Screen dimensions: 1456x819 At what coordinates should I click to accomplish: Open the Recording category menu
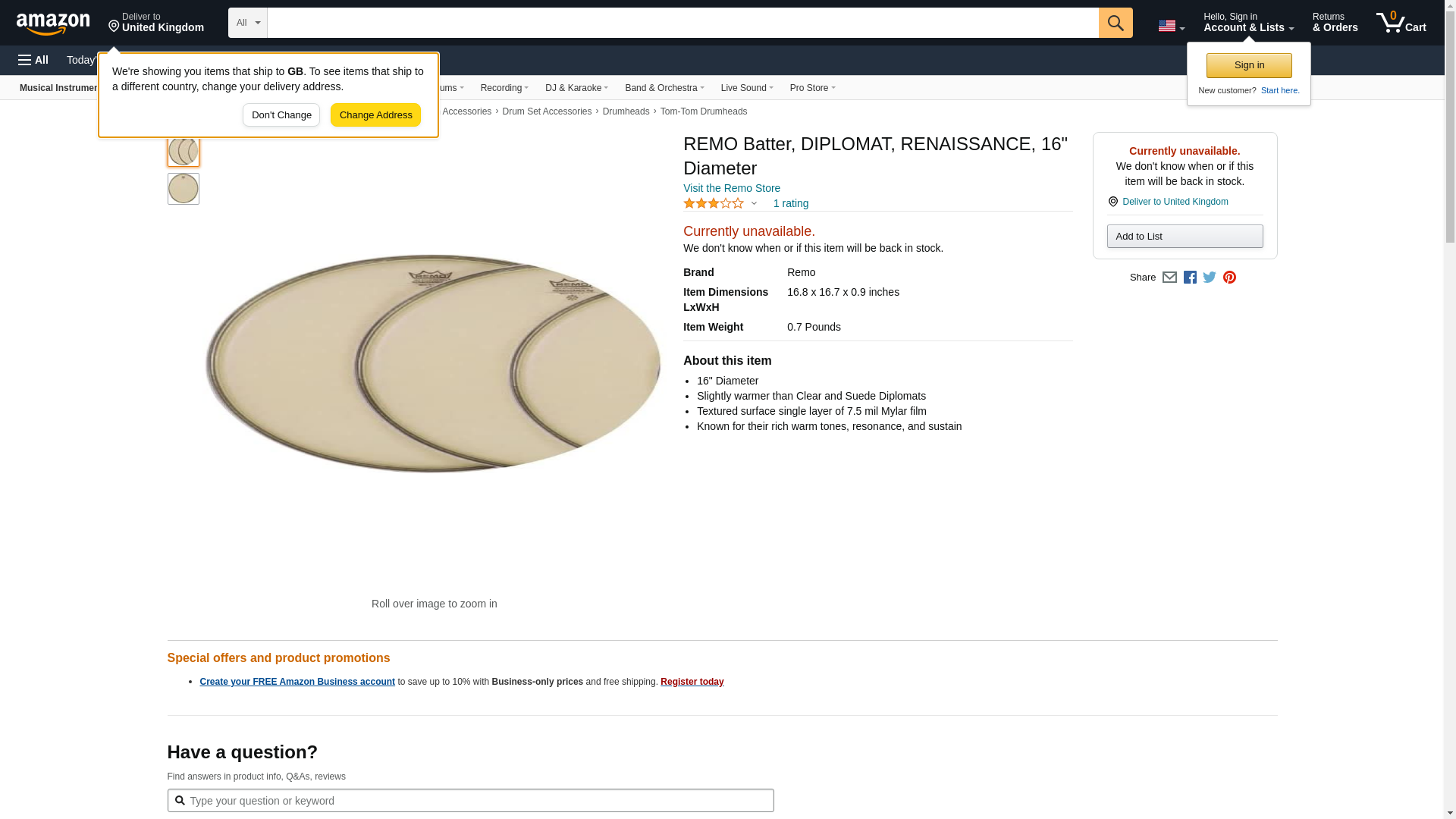click(x=504, y=88)
